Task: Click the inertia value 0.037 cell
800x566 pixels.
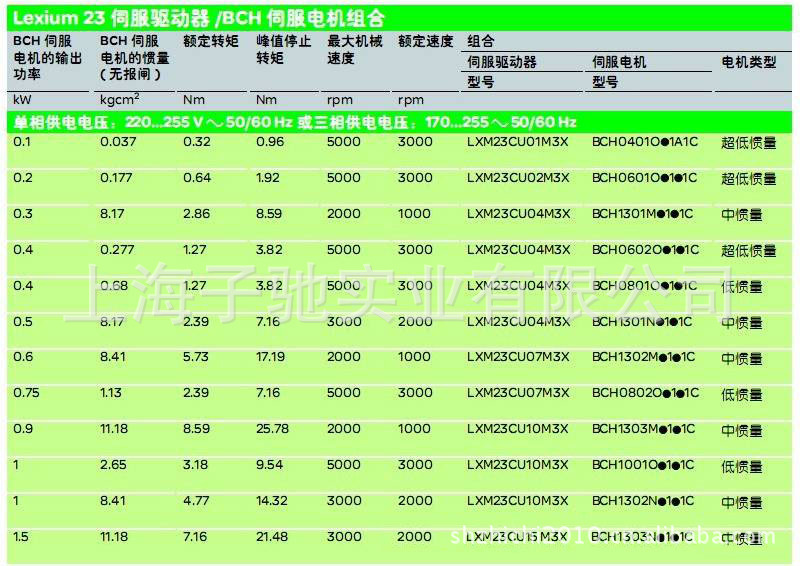Action: point(118,143)
